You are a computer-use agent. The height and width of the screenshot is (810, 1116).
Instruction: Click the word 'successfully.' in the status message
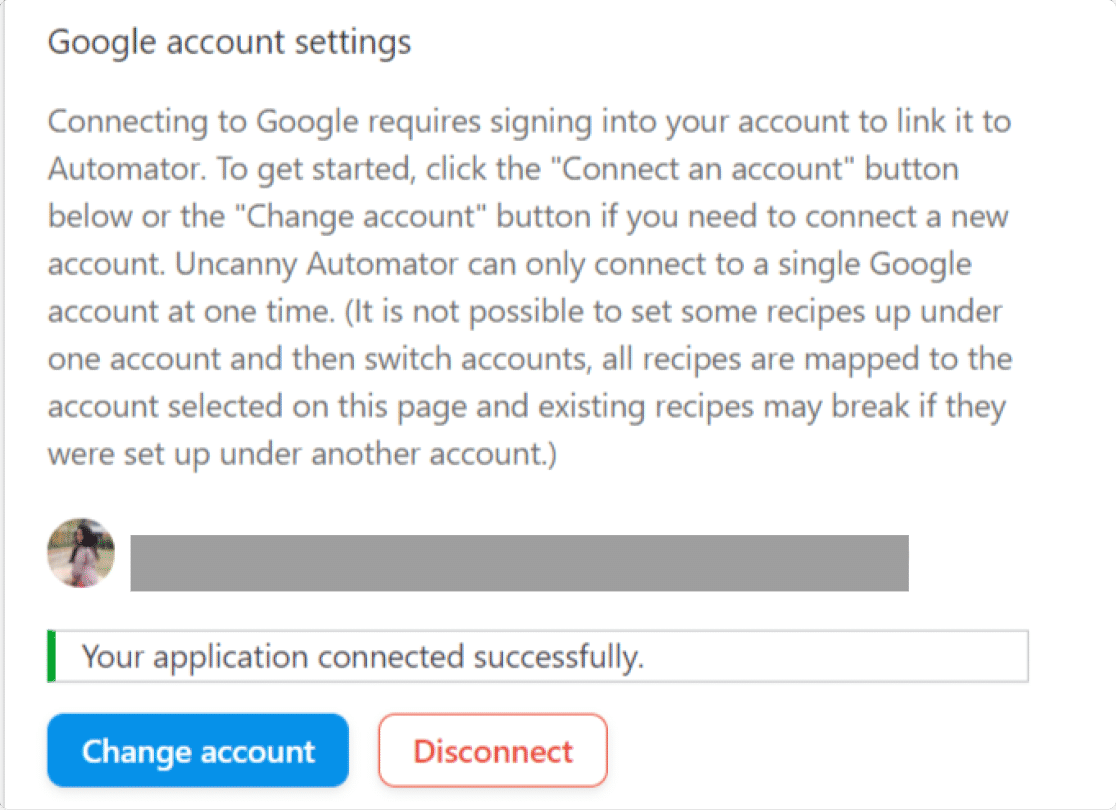[559, 656]
